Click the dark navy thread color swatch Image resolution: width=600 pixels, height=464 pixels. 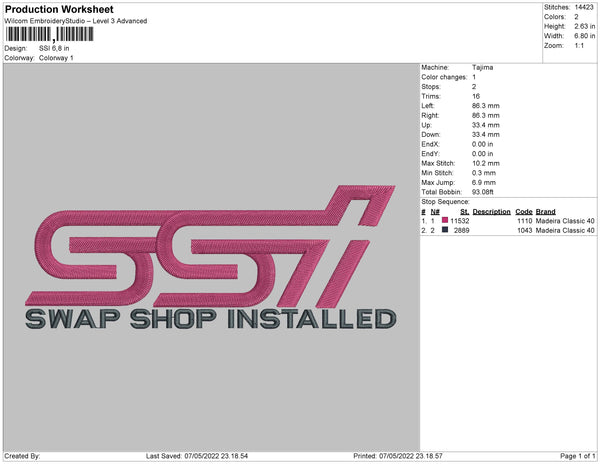[x=445, y=230]
